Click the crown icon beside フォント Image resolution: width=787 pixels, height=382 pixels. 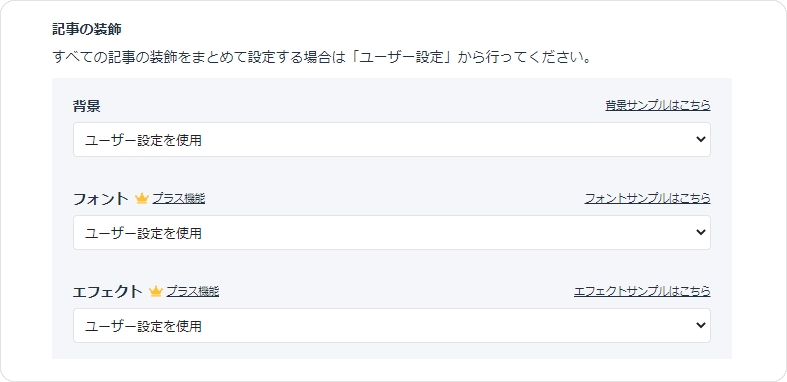[142, 199]
